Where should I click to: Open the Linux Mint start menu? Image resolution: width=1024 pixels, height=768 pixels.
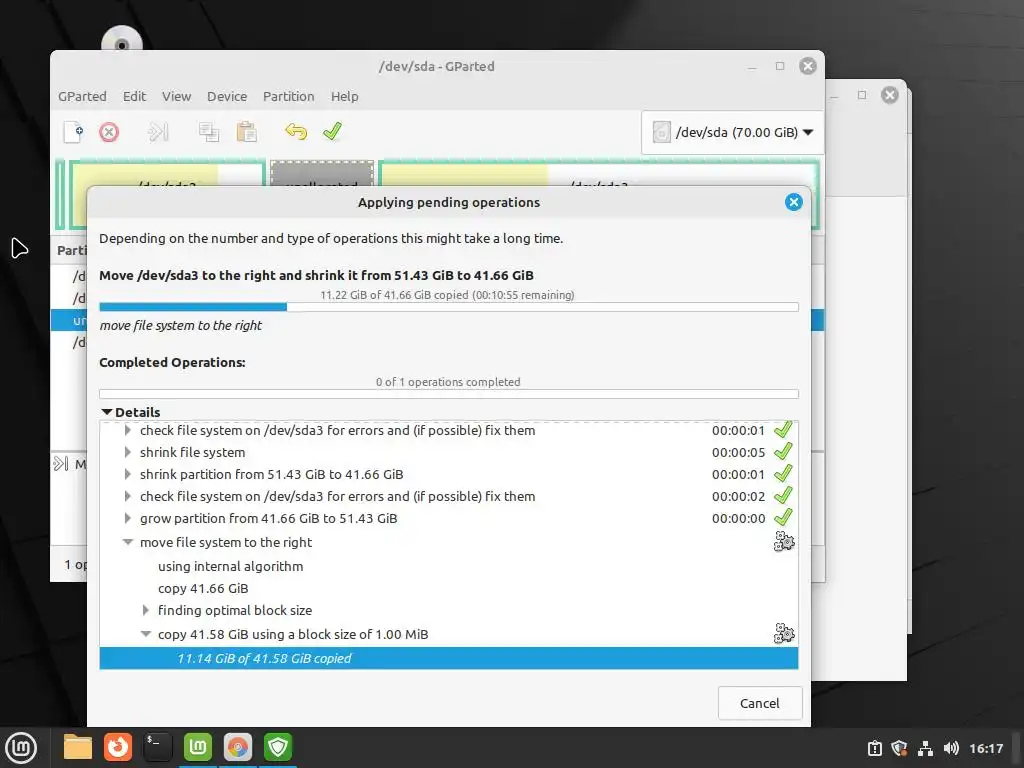click(21, 747)
